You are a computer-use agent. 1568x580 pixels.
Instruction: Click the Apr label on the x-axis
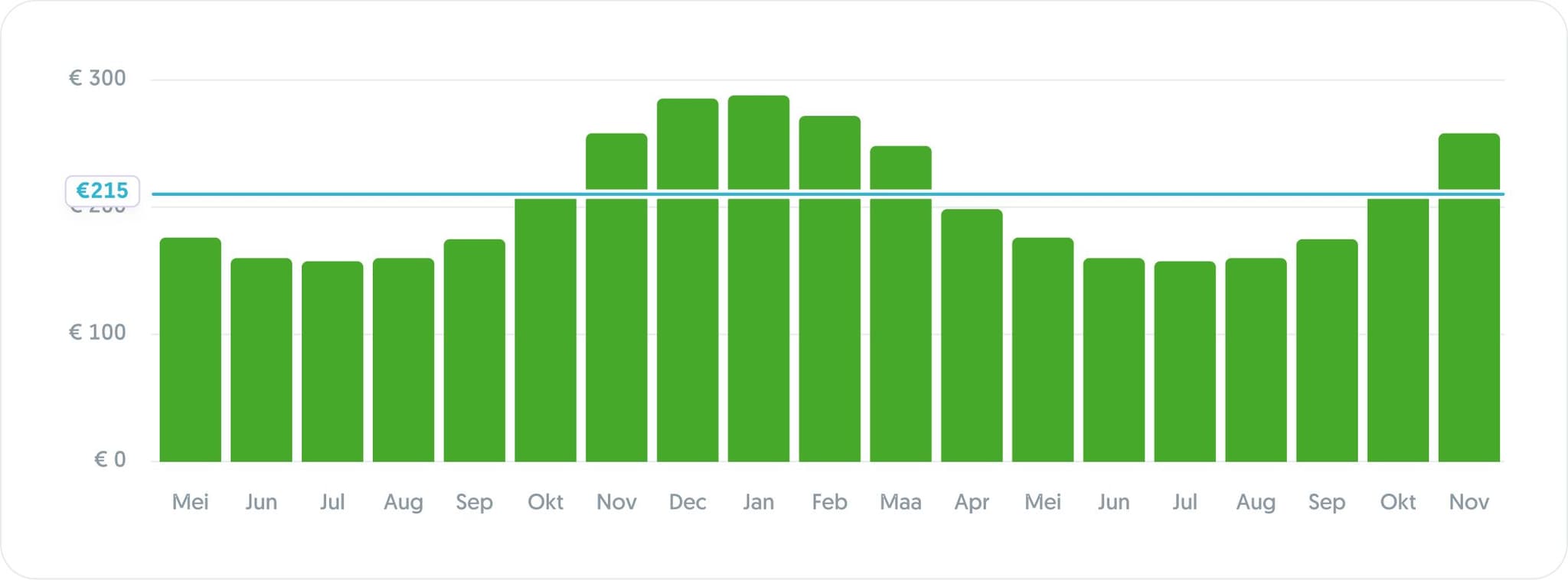click(x=972, y=502)
